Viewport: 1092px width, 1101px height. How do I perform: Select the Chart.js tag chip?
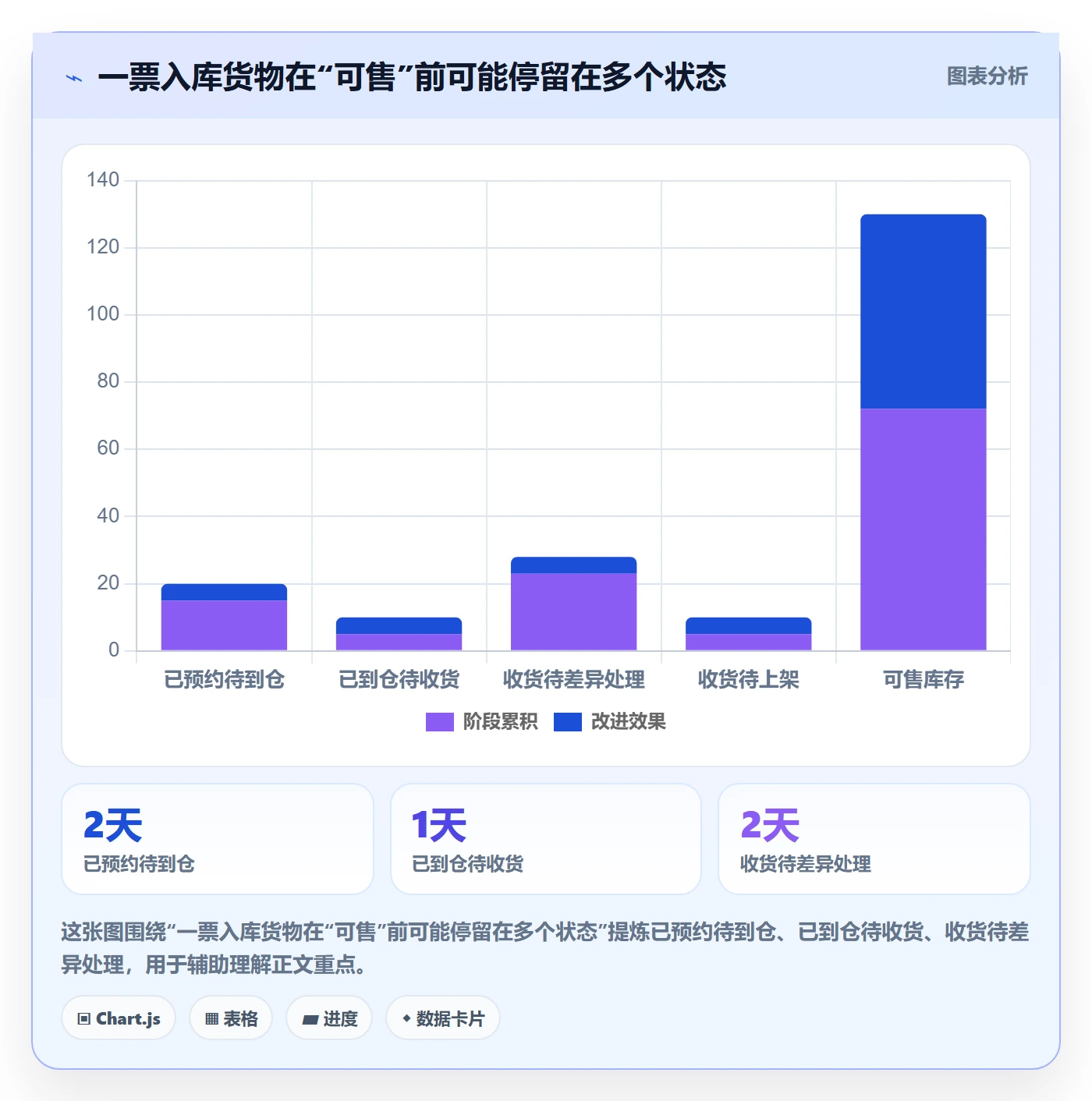point(119,1018)
